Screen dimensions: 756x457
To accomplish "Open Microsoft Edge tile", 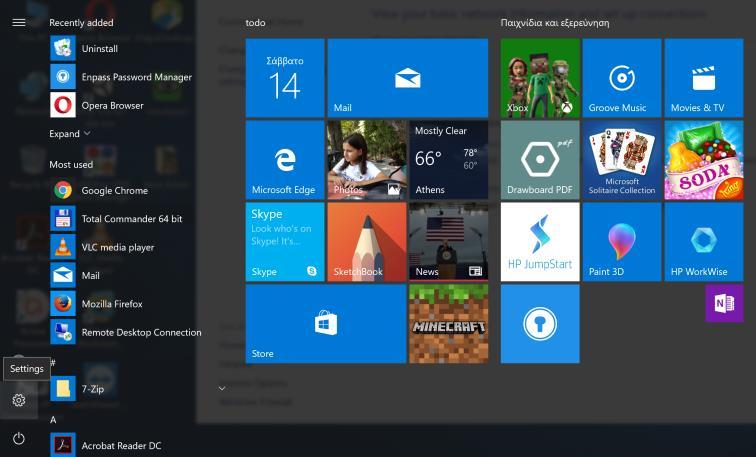I will point(285,160).
